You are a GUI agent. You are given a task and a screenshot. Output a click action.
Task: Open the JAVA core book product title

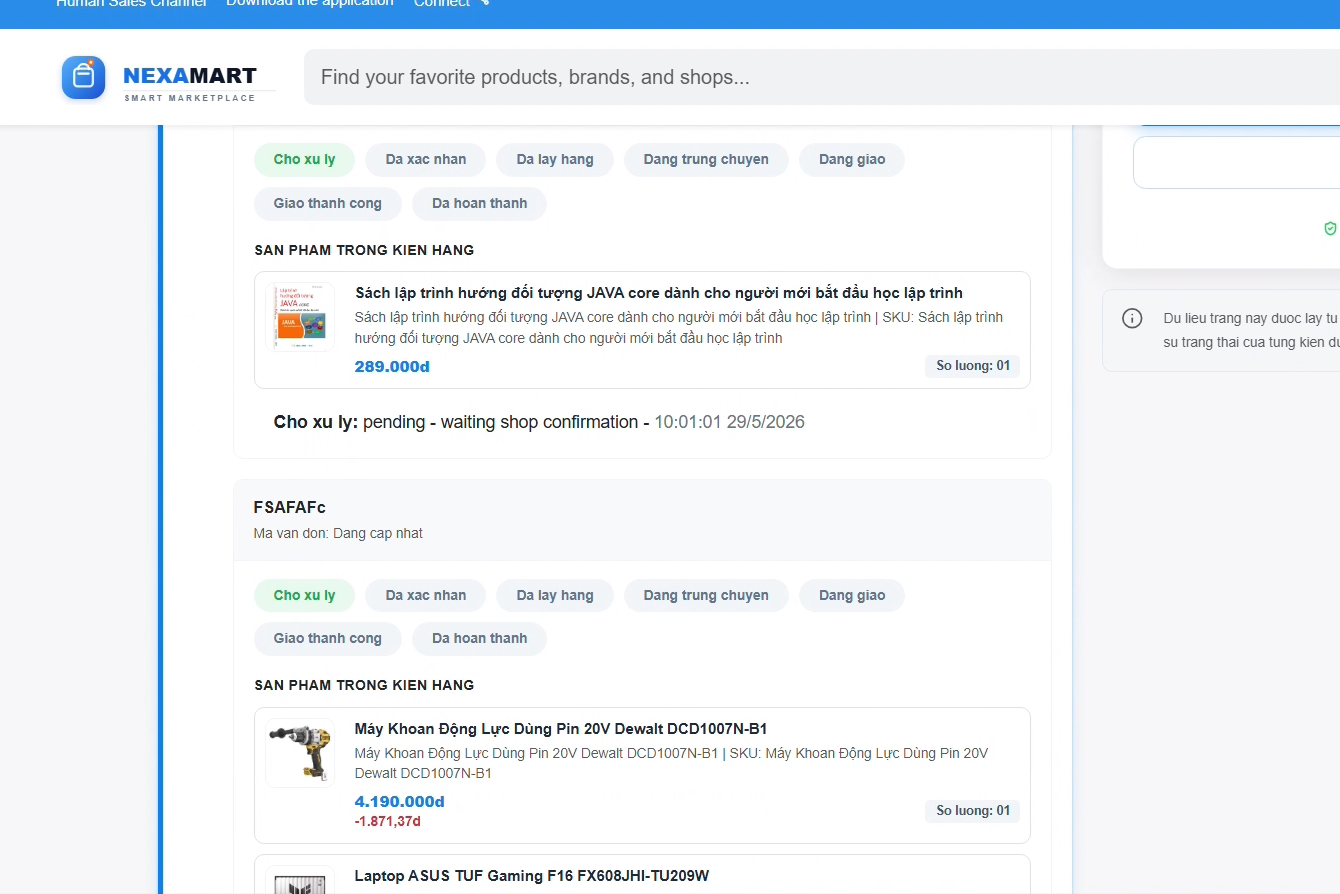pyautogui.click(x=659, y=293)
